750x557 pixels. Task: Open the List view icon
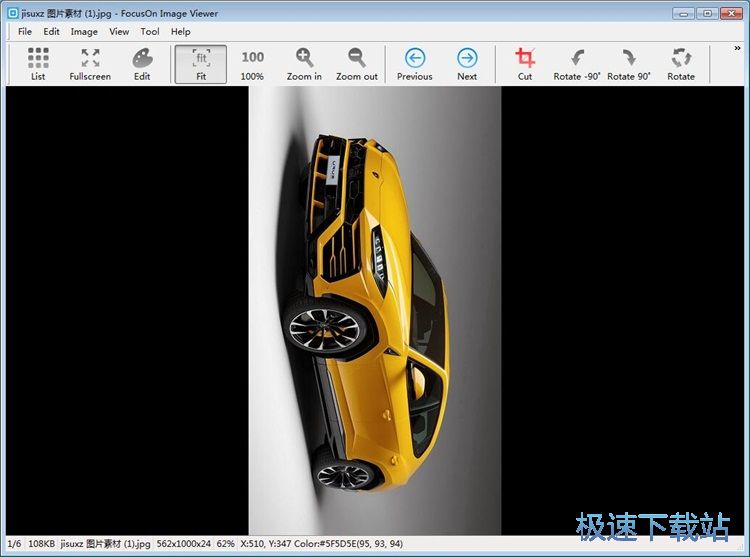pos(38,64)
